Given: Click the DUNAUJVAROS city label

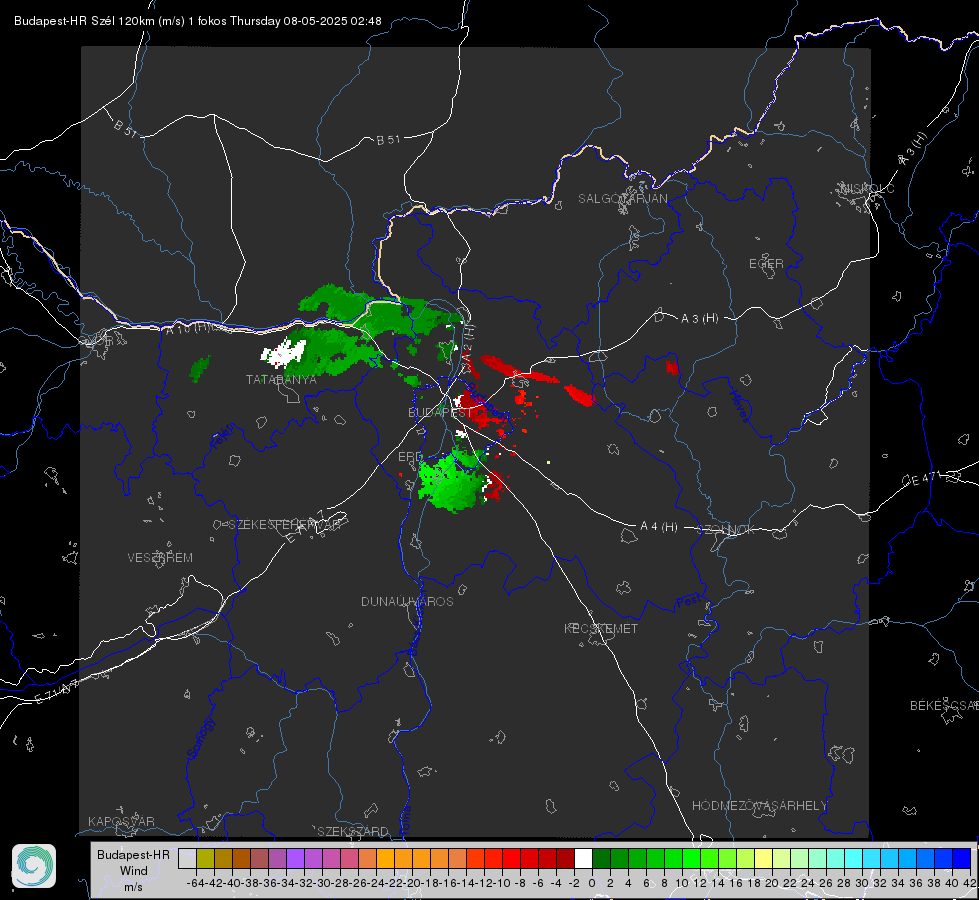Looking at the screenshot, I should 407,601.
